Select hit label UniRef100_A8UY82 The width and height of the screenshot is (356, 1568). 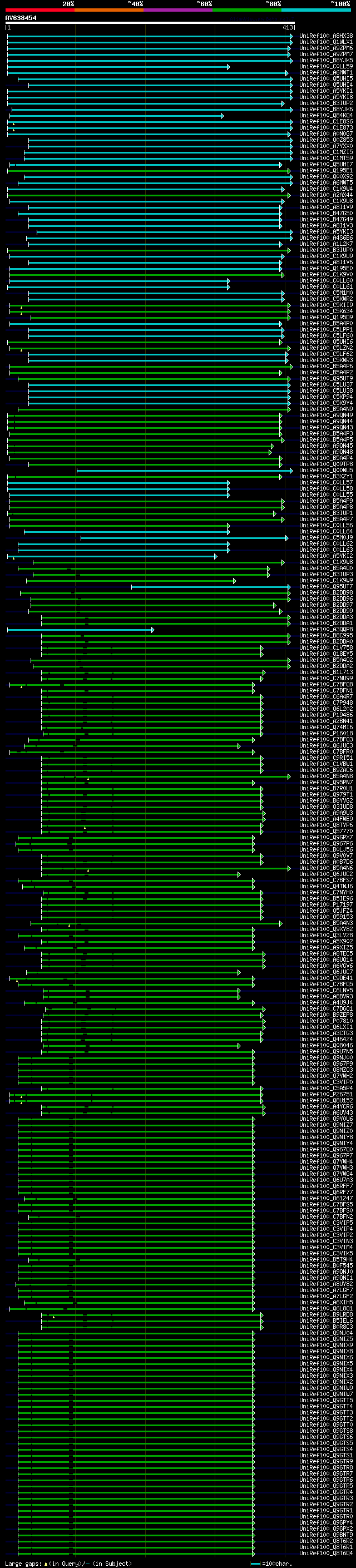pos(326,1284)
